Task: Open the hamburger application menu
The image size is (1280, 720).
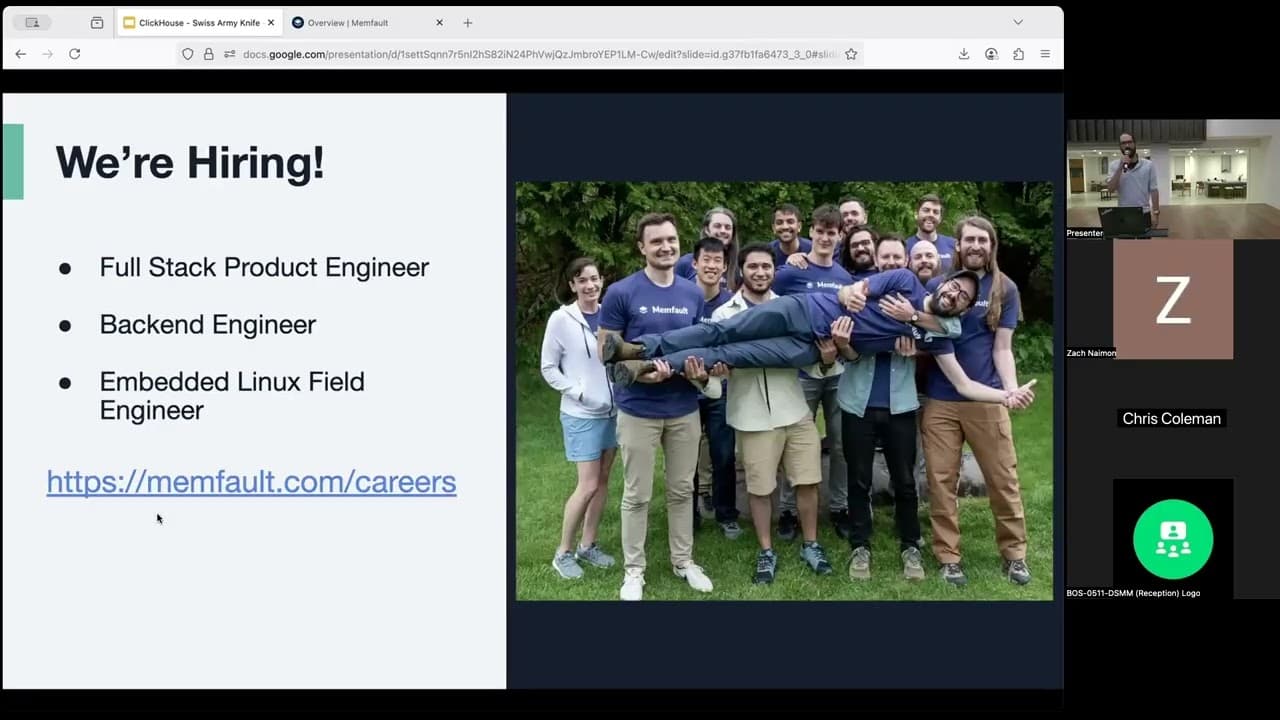Action: 1045,54
